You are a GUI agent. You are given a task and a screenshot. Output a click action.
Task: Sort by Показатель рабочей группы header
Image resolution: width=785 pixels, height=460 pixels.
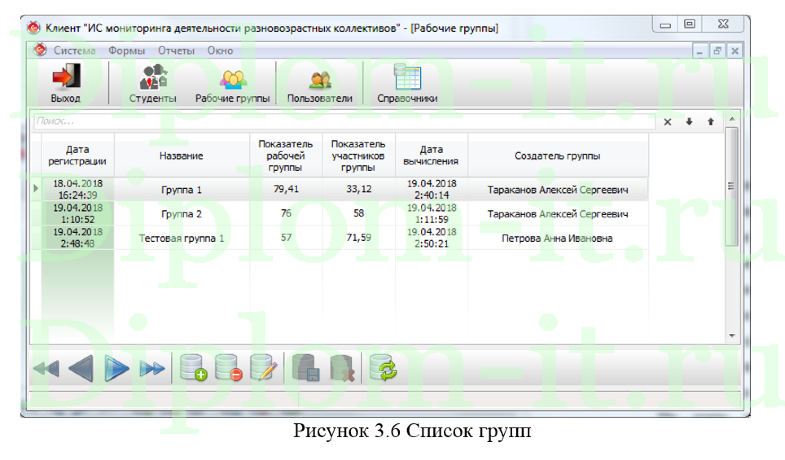click(x=286, y=155)
